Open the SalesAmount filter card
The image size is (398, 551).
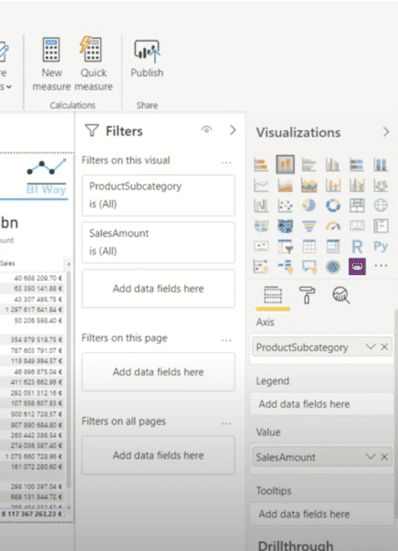(x=158, y=242)
